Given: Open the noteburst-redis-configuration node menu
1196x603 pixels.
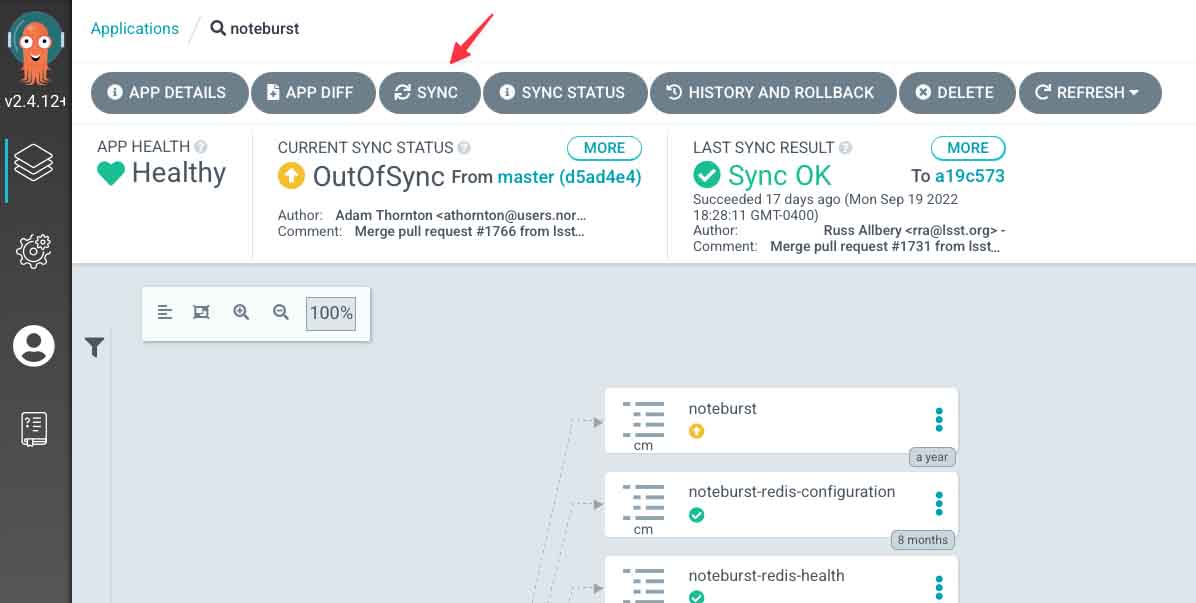Looking at the screenshot, I should [x=938, y=504].
